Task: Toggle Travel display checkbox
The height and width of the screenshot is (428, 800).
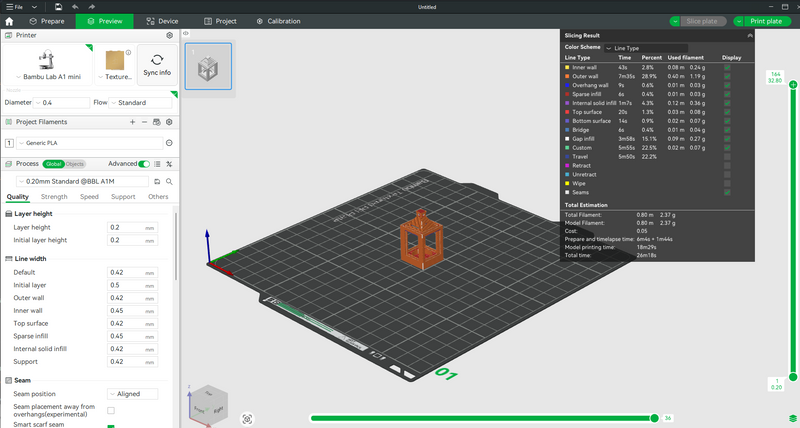Action: [x=727, y=157]
